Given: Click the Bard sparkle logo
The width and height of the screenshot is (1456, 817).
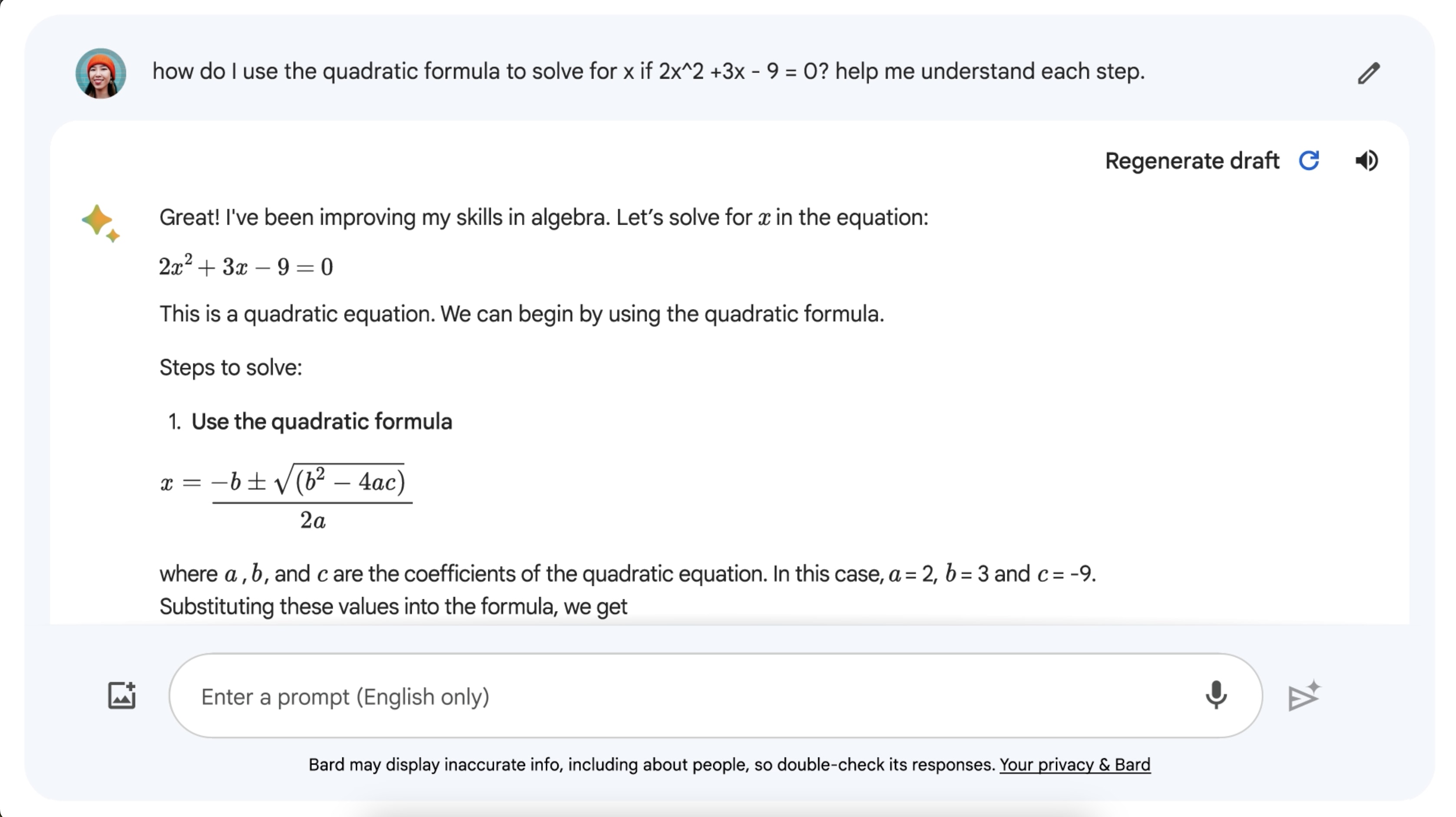Looking at the screenshot, I should point(101,223).
